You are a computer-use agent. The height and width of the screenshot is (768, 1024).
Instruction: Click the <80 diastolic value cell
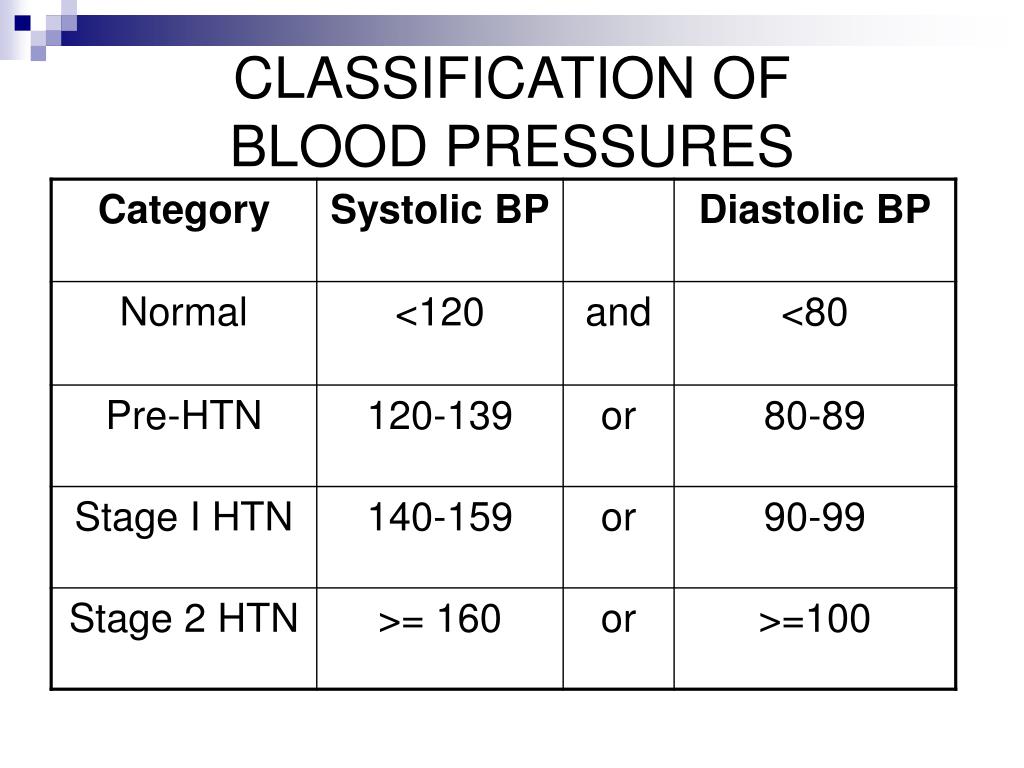[x=814, y=333]
